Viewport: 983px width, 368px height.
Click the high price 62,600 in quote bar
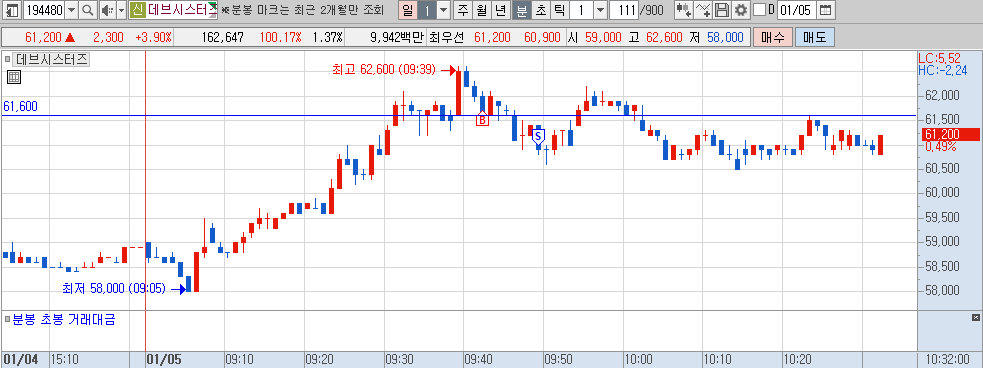tap(664, 37)
